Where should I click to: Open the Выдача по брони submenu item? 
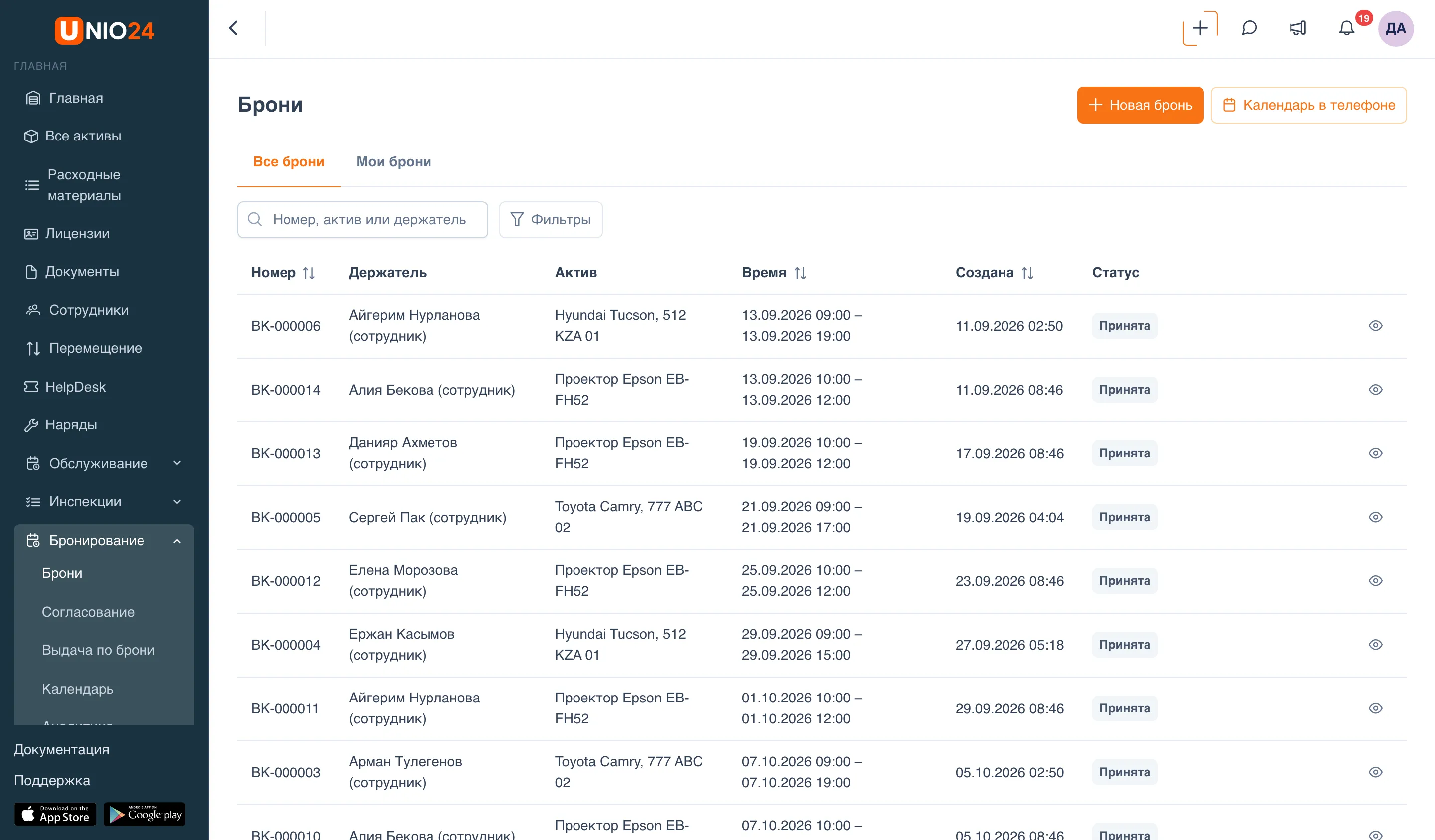click(x=98, y=650)
